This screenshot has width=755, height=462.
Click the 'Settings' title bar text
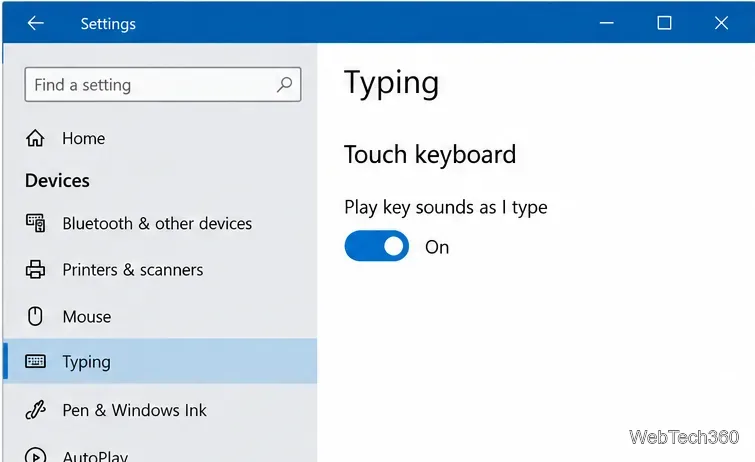pyautogui.click(x=108, y=24)
